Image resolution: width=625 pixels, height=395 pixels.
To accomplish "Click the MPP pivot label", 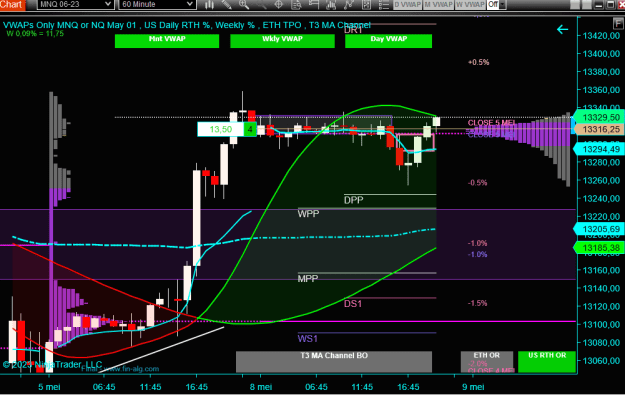I will pos(308,279).
